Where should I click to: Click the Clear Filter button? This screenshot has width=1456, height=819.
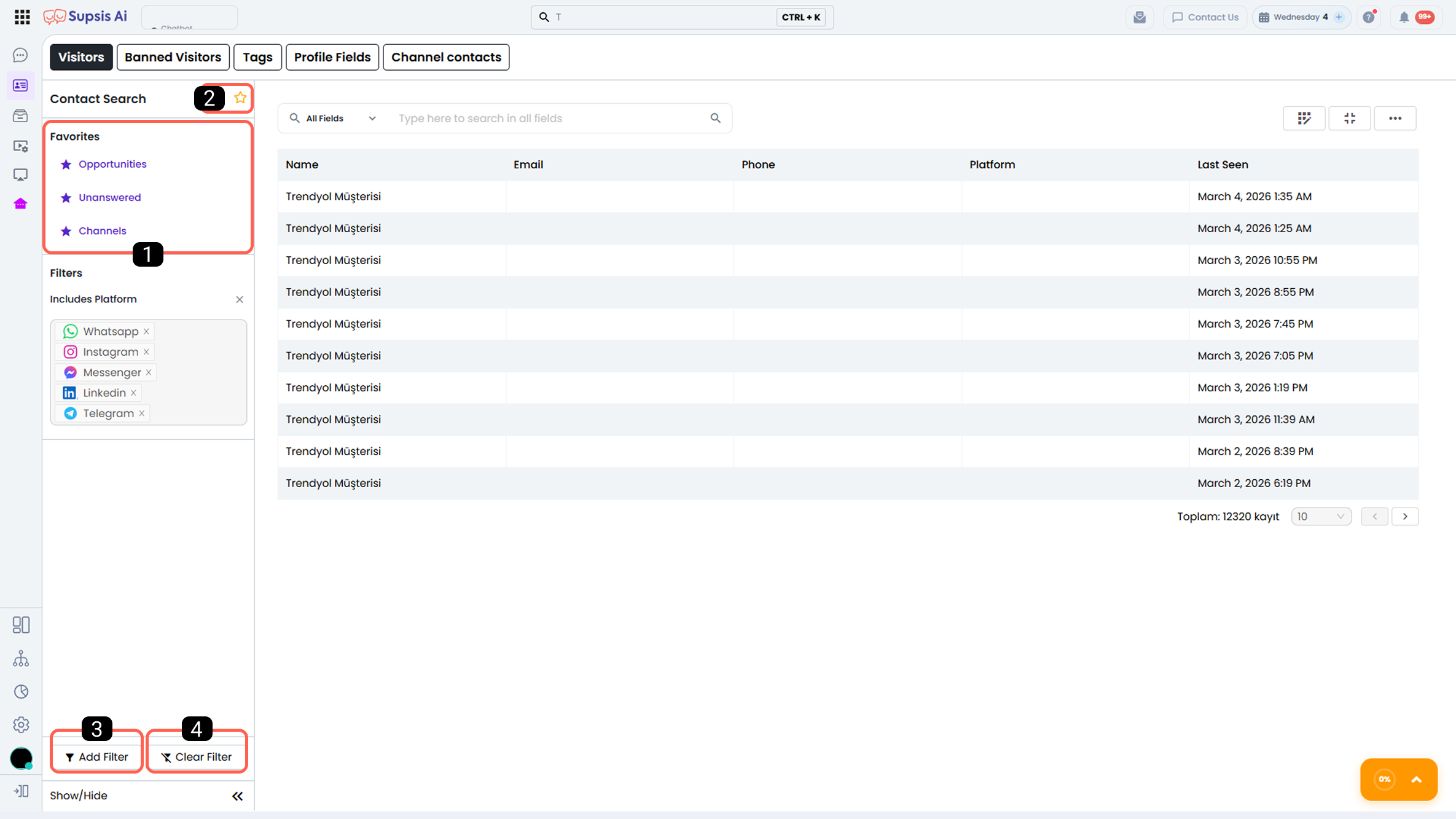(x=197, y=757)
